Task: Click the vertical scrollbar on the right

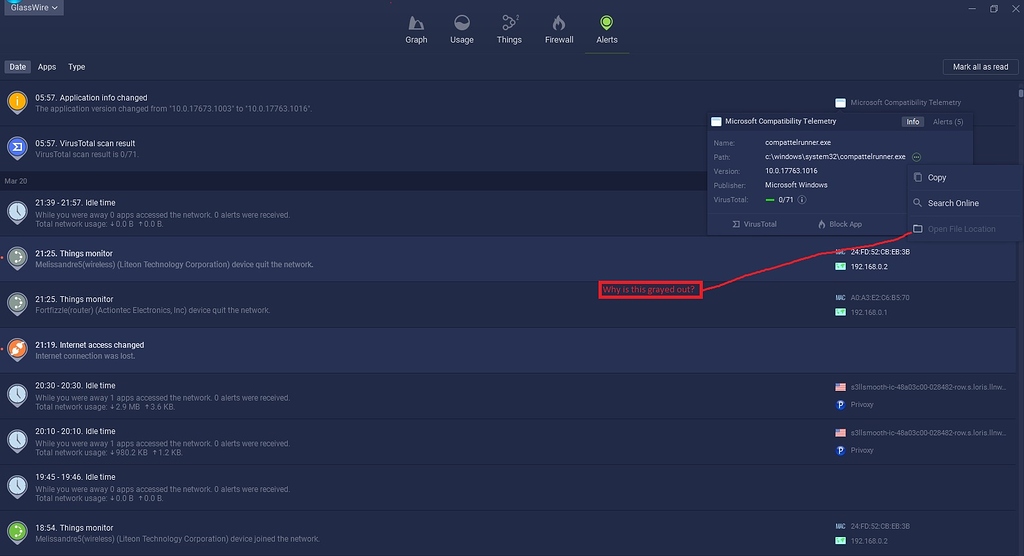Action: click(1020, 300)
